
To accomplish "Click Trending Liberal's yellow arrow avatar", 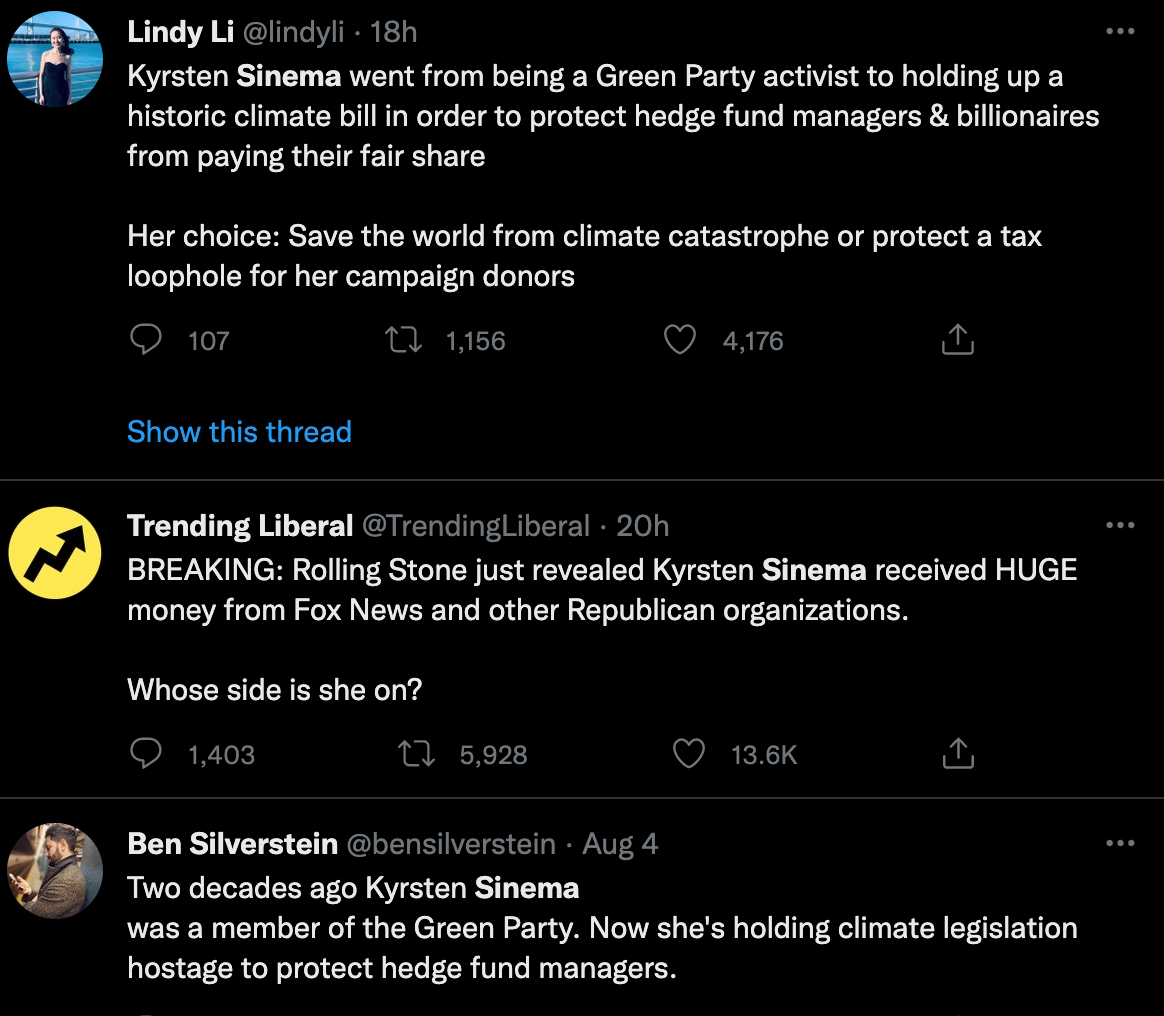I will tap(55, 553).
